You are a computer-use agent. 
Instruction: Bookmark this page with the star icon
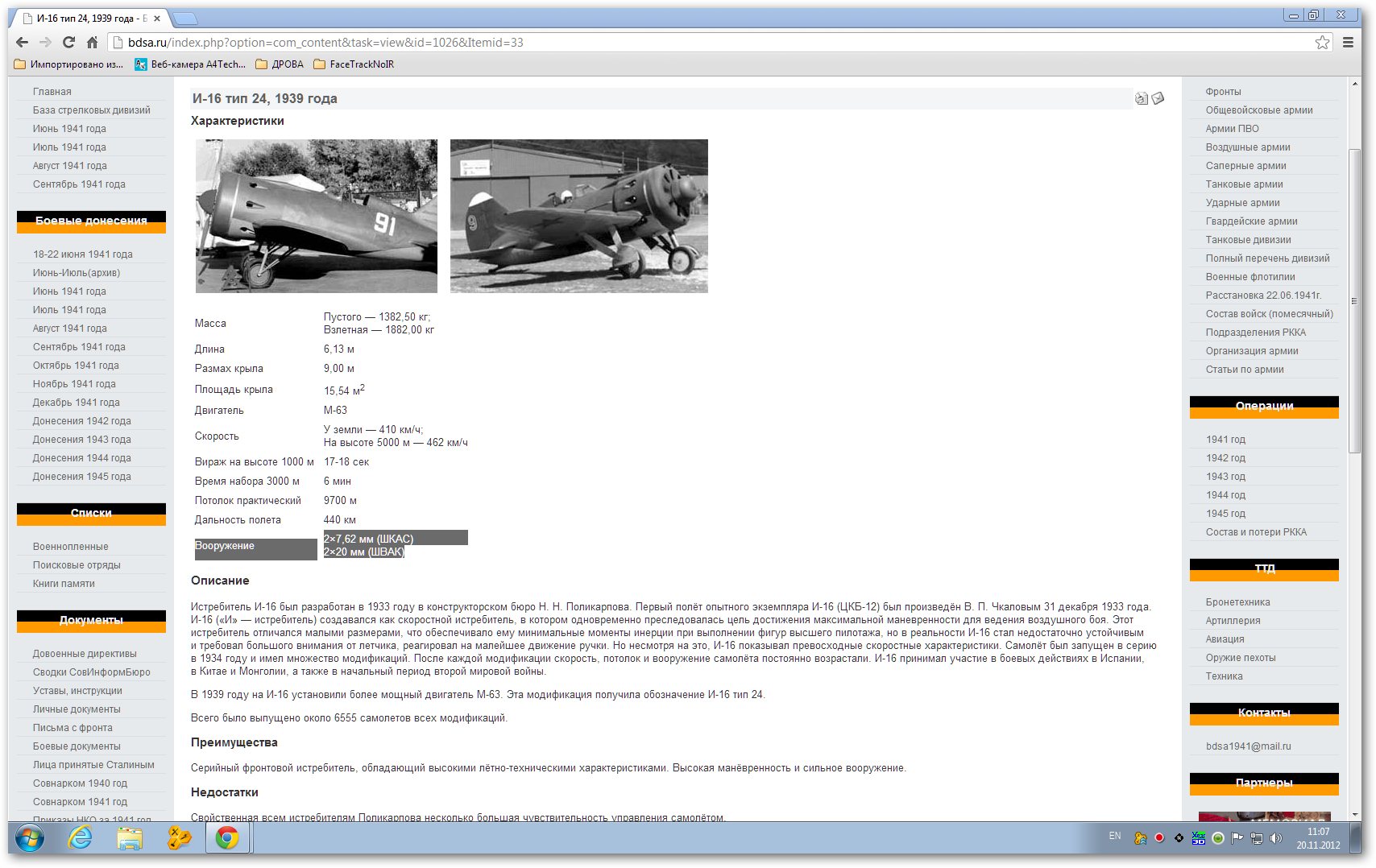(x=1322, y=43)
